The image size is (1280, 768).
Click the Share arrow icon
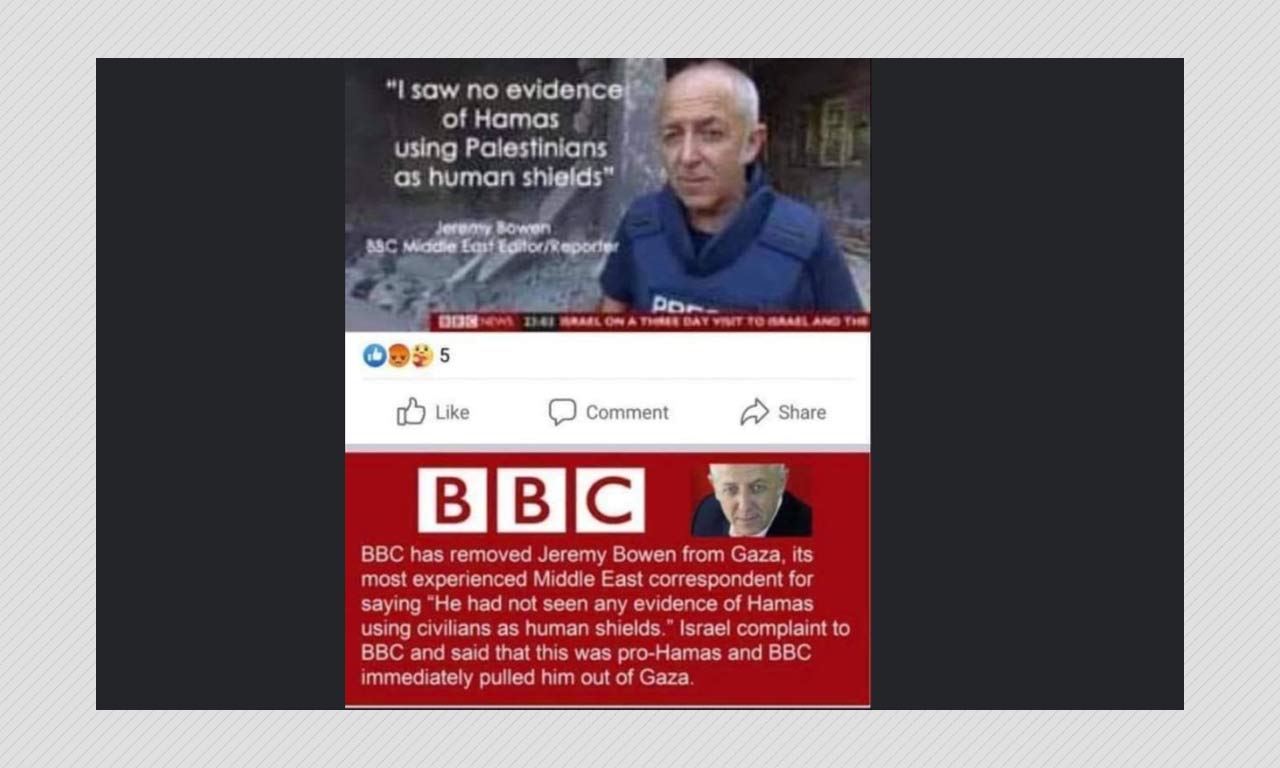[x=754, y=412]
